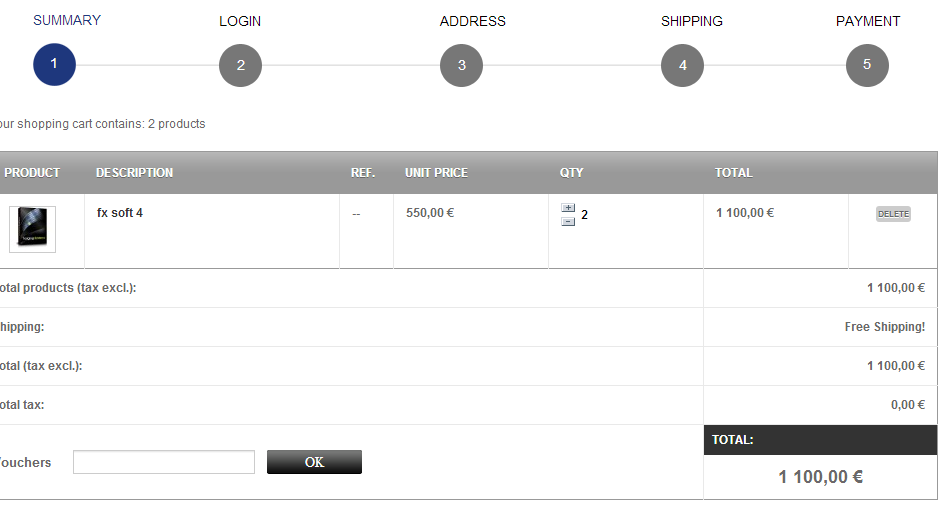Viewport: 949px width, 519px height.
Task: Decrease fx soft 4 quantity with minus
Action: pos(568,221)
